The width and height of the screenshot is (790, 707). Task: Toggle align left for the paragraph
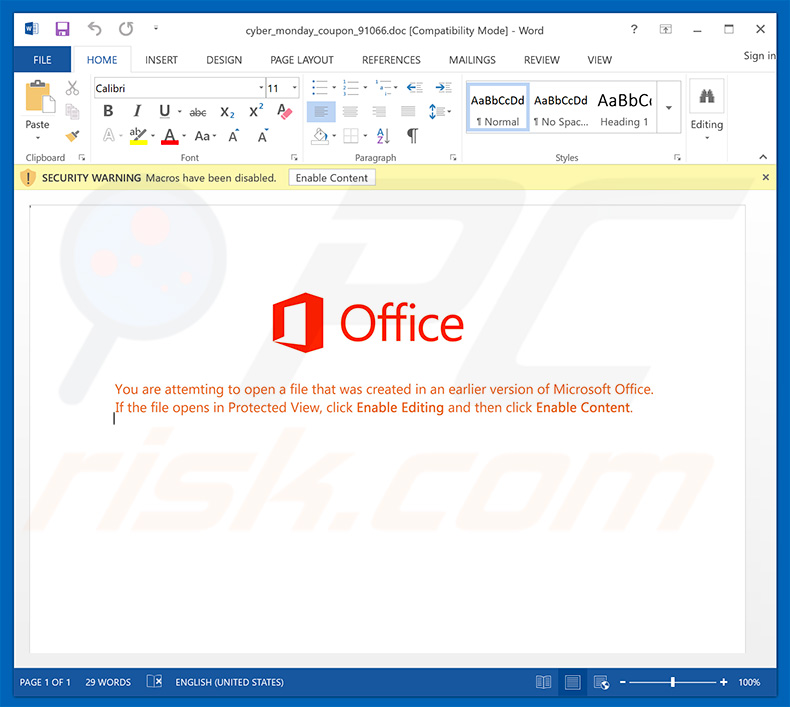tap(320, 112)
